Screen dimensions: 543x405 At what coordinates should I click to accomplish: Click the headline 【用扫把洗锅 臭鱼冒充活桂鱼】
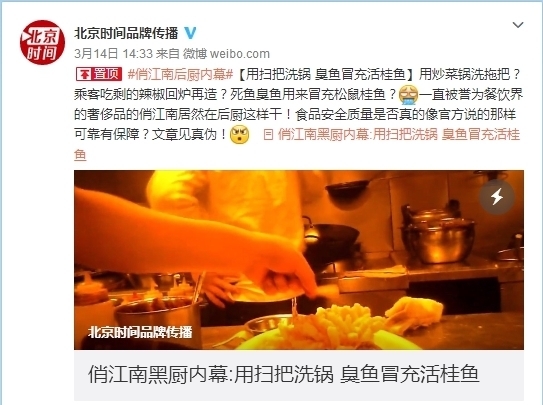326,74
